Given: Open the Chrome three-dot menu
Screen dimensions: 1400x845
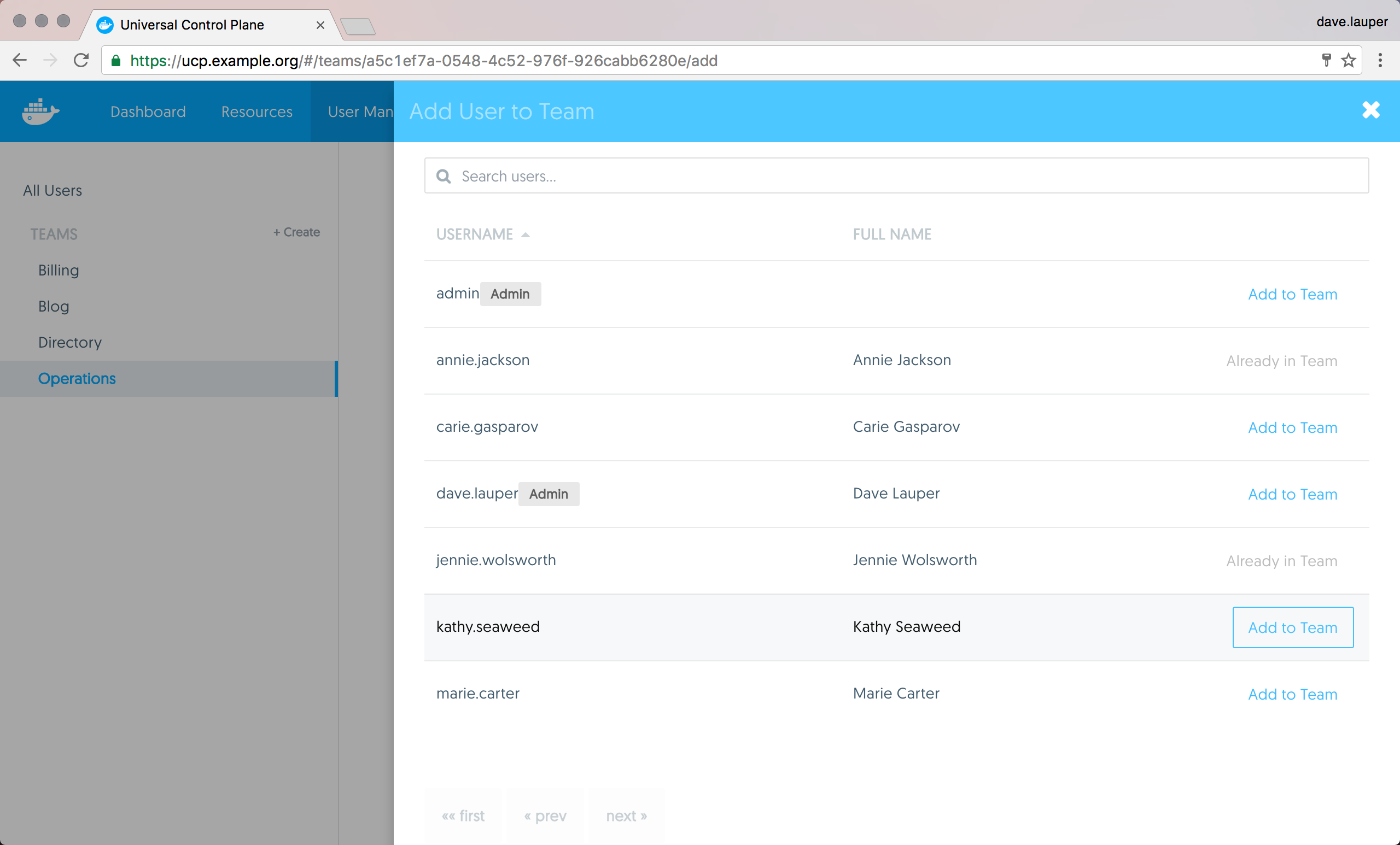Looking at the screenshot, I should click(x=1380, y=60).
